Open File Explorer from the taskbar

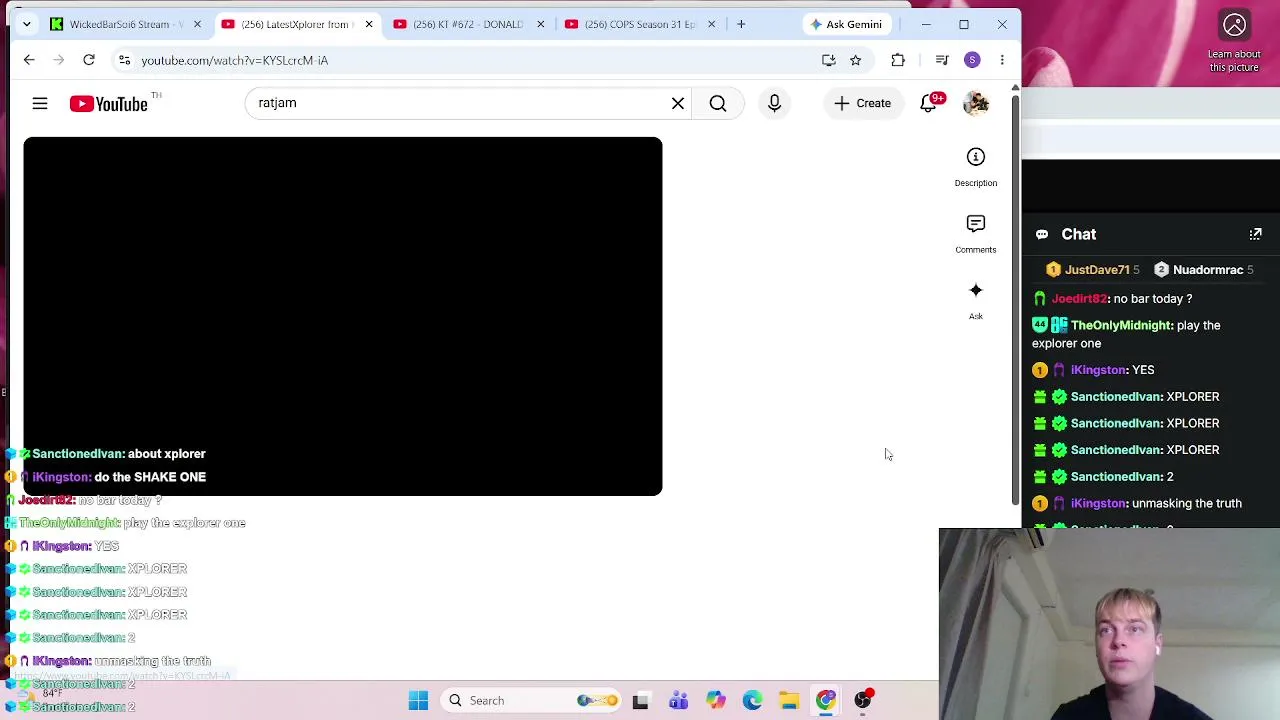coord(789,701)
